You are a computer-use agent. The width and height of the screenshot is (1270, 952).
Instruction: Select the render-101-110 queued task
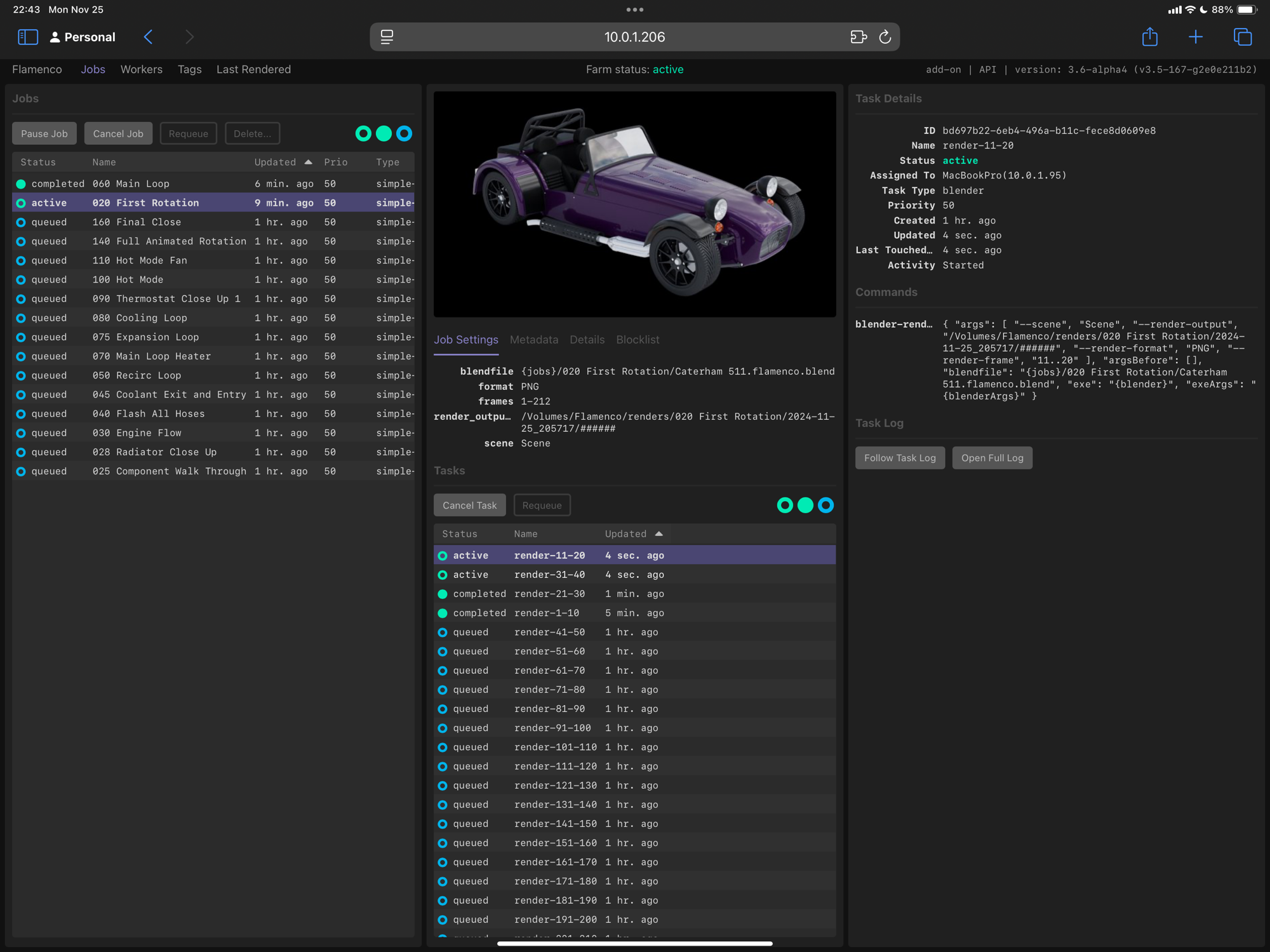point(635,747)
